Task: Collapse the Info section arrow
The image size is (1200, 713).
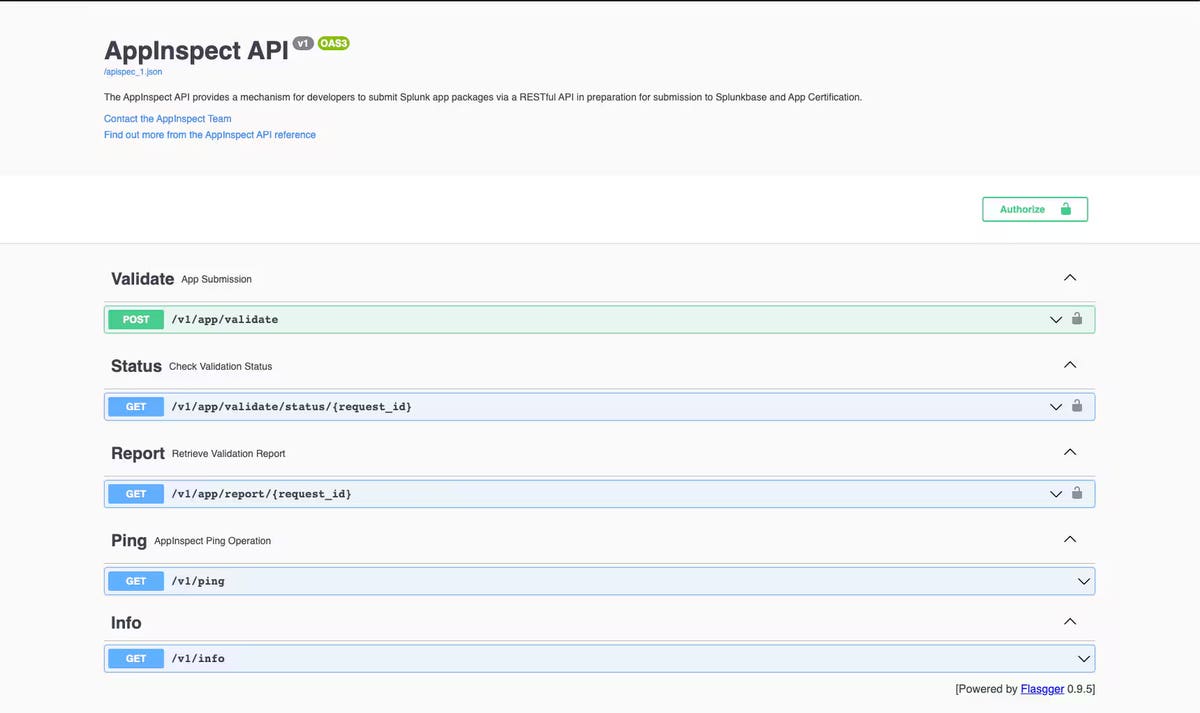Action: point(1070,621)
